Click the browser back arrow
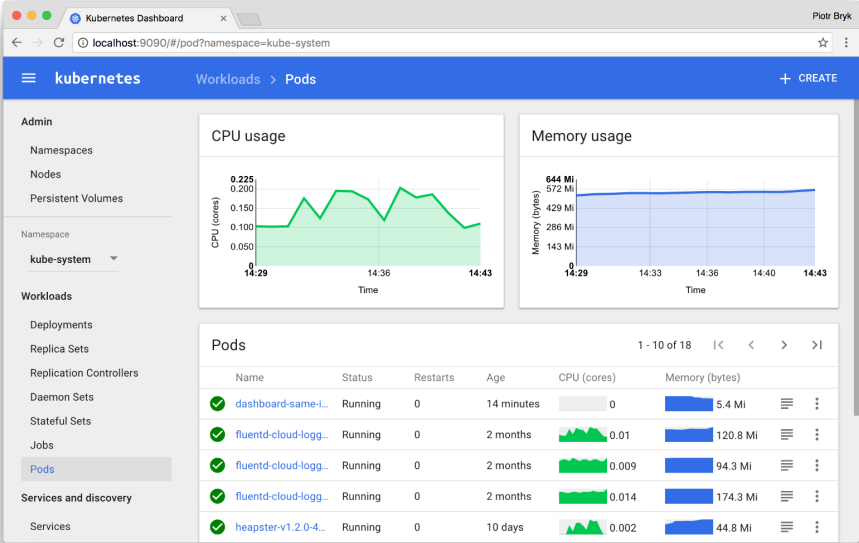This screenshot has height=543, width=859. click(17, 43)
